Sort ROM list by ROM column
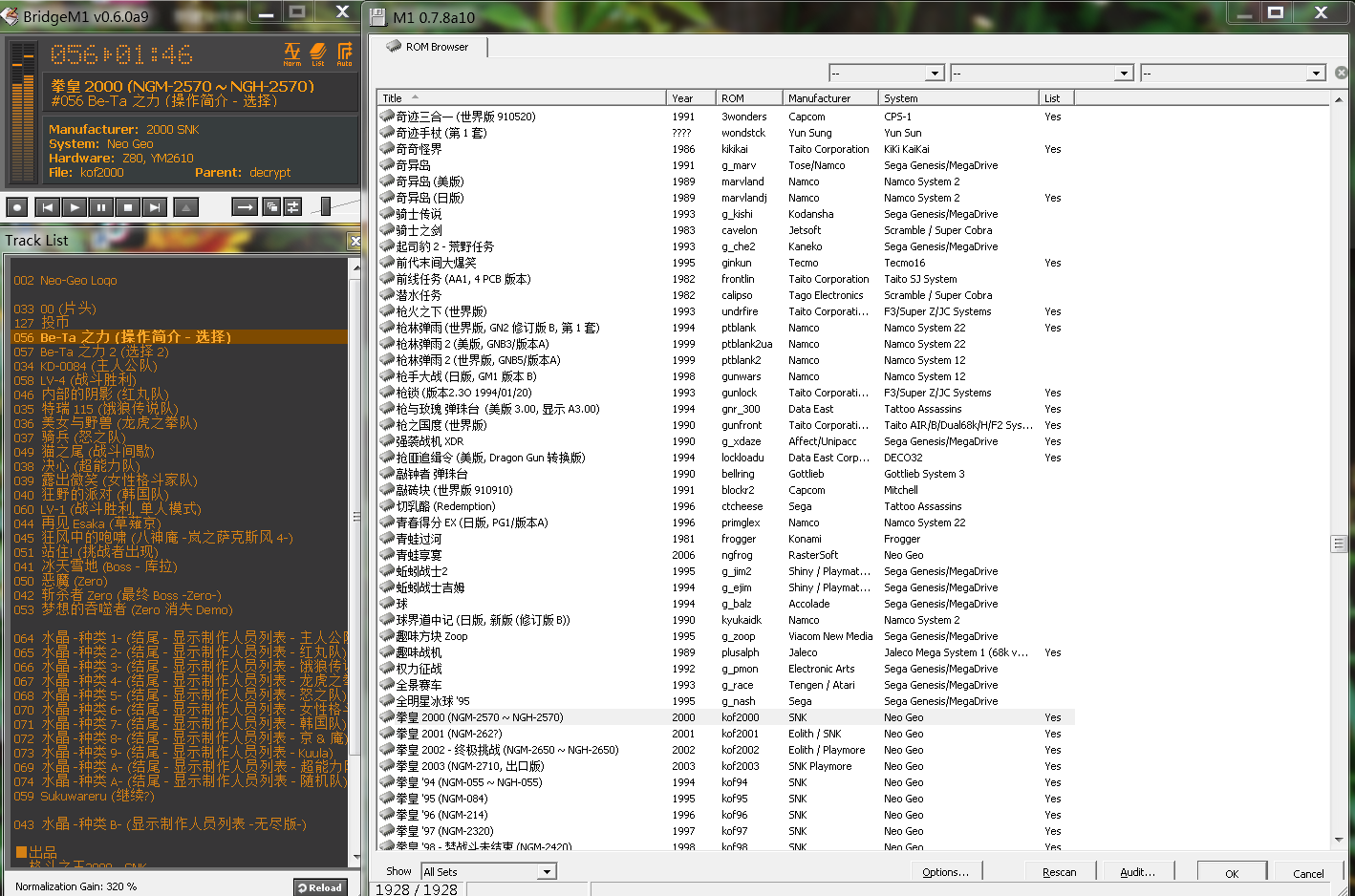The height and width of the screenshot is (896, 1355). pyautogui.click(x=749, y=97)
